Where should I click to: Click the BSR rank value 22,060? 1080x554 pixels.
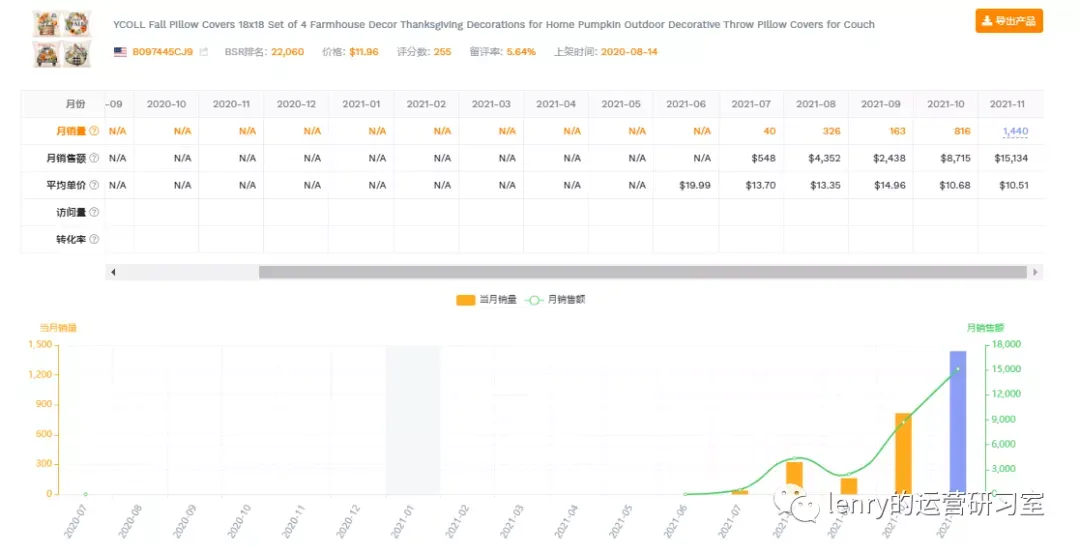click(x=287, y=52)
